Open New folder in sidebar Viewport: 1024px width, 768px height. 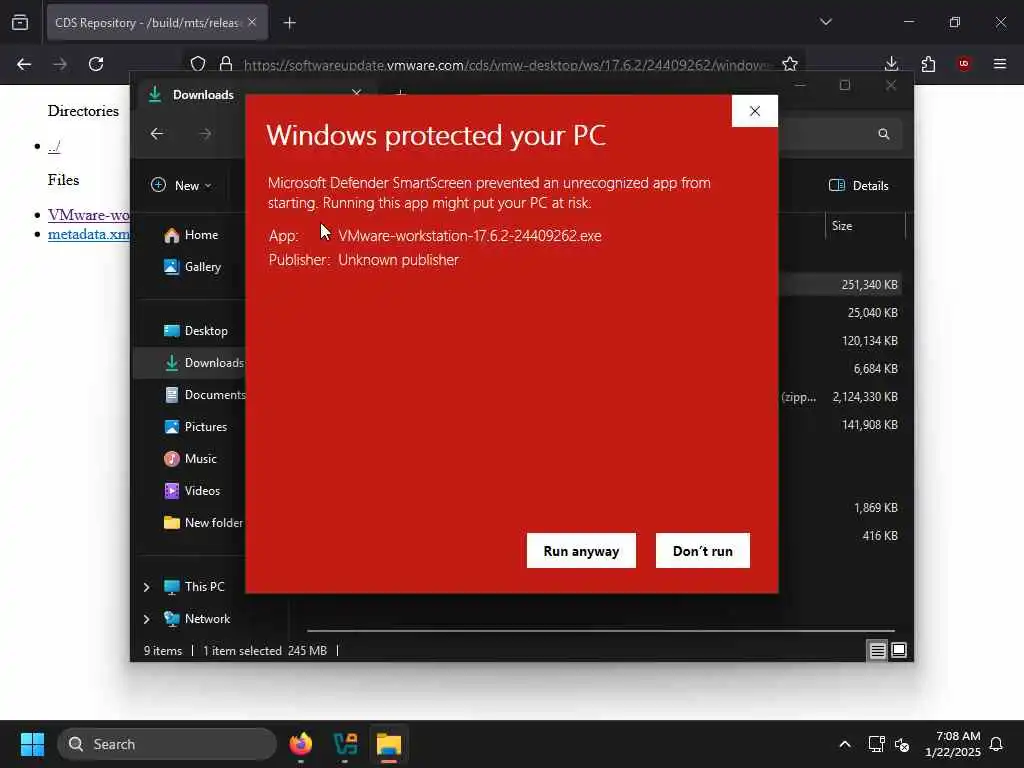tap(204, 522)
